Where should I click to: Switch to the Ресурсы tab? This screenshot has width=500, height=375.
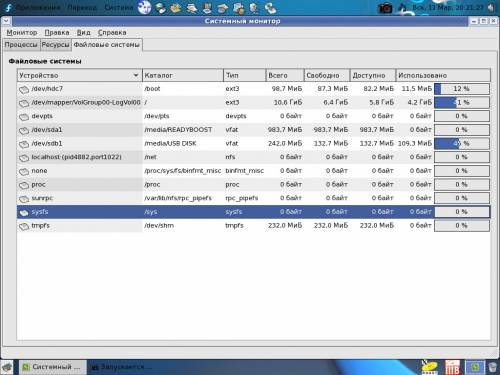tap(56, 45)
